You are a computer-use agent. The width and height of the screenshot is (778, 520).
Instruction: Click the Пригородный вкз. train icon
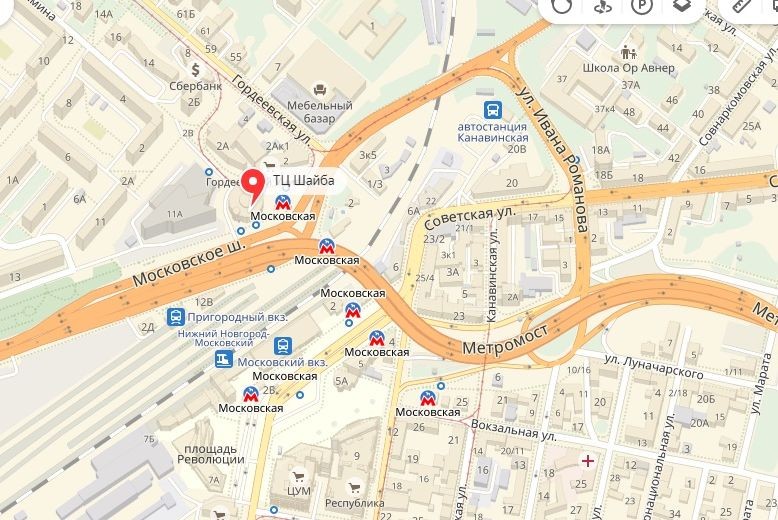coord(176,317)
